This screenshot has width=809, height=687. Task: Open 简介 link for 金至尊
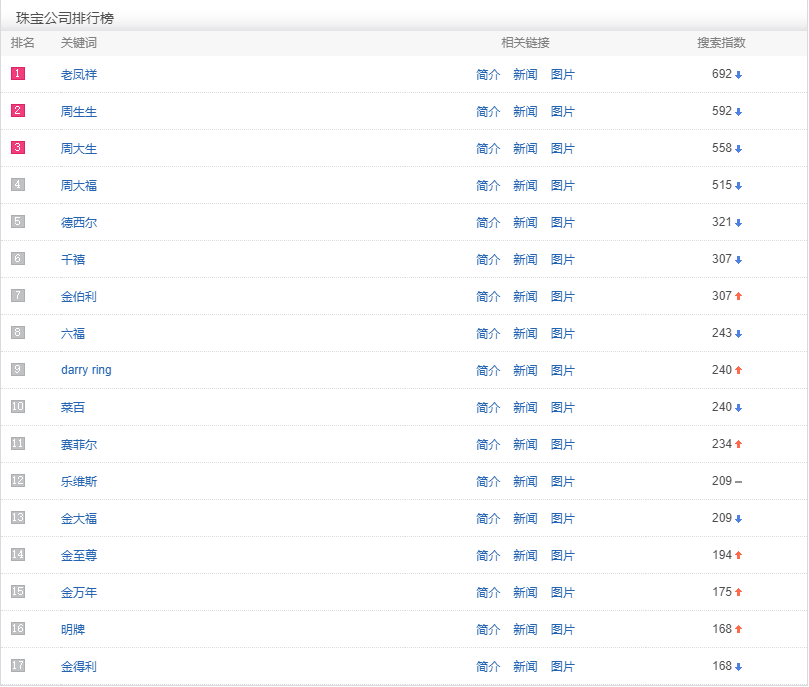click(x=488, y=556)
